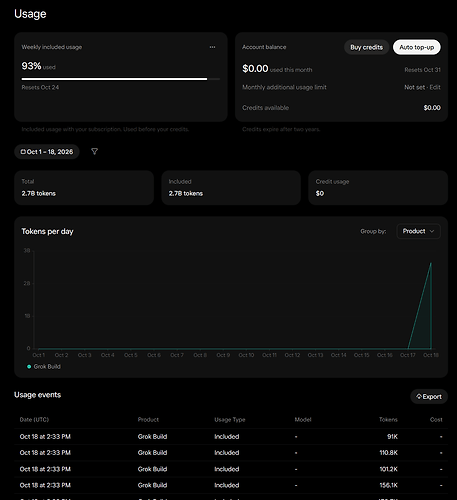Open the Oct 1 – 18, 2026 date range picker
This screenshot has width=457, height=500.
(x=47, y=152)
